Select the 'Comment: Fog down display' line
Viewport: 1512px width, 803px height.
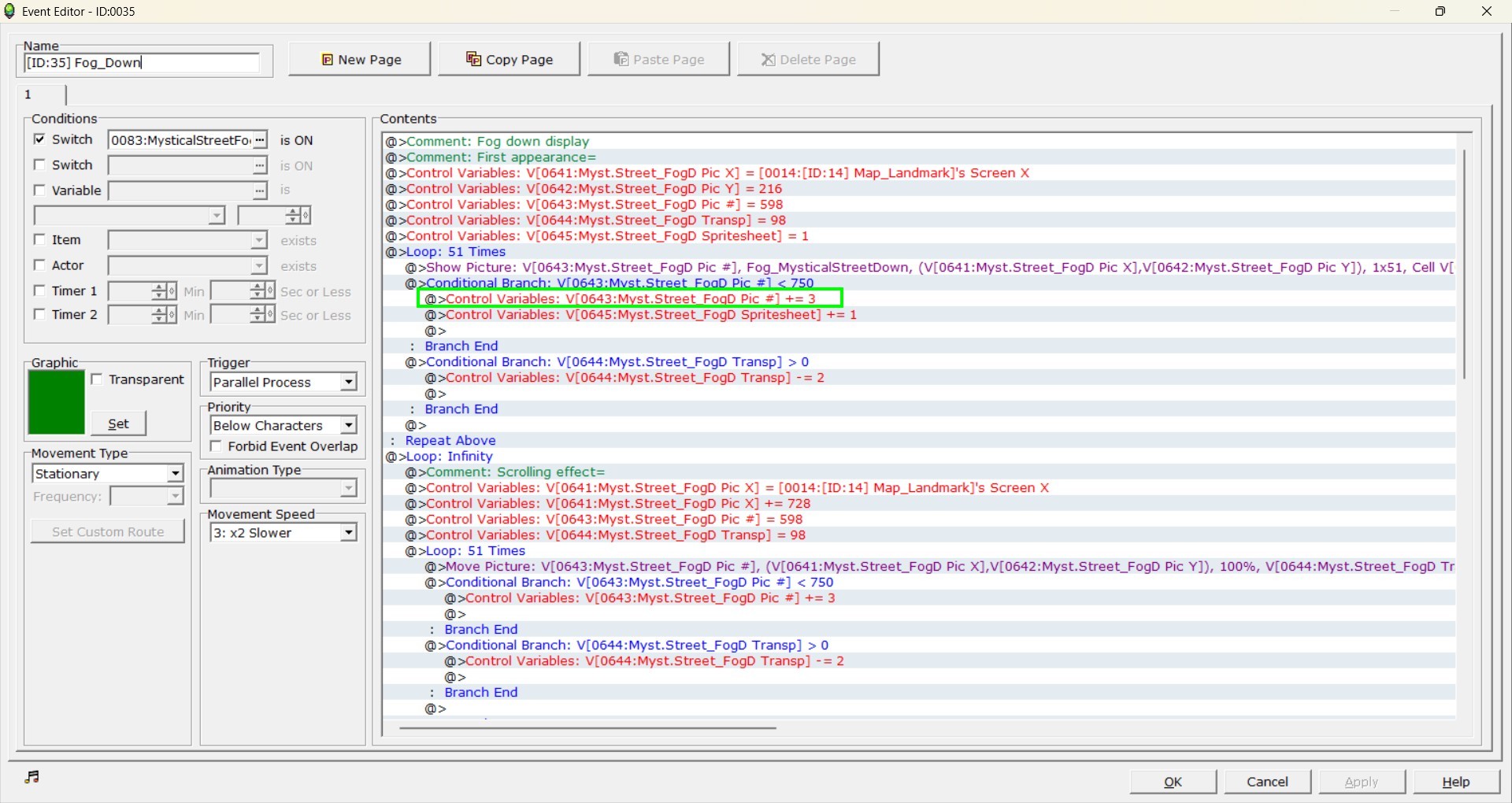coord(919,142)
